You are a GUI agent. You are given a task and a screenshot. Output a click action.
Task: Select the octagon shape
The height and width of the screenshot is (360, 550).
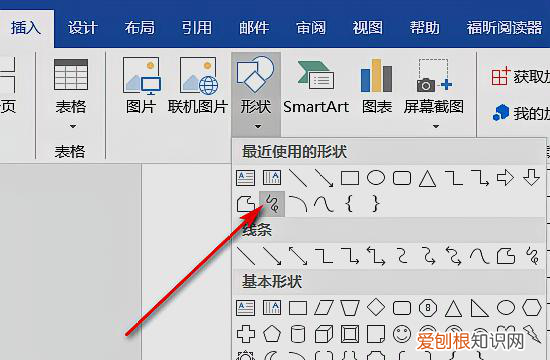coord(428,308)
